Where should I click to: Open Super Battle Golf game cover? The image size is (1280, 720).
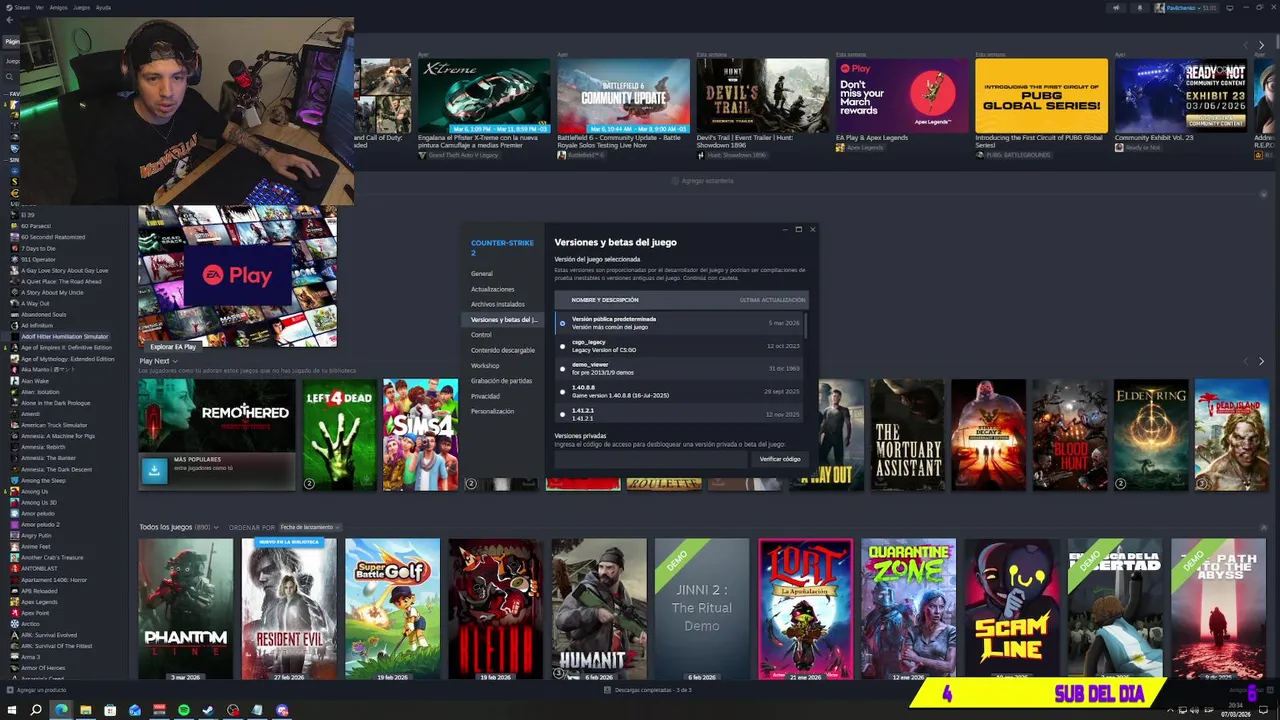(392, 609)
